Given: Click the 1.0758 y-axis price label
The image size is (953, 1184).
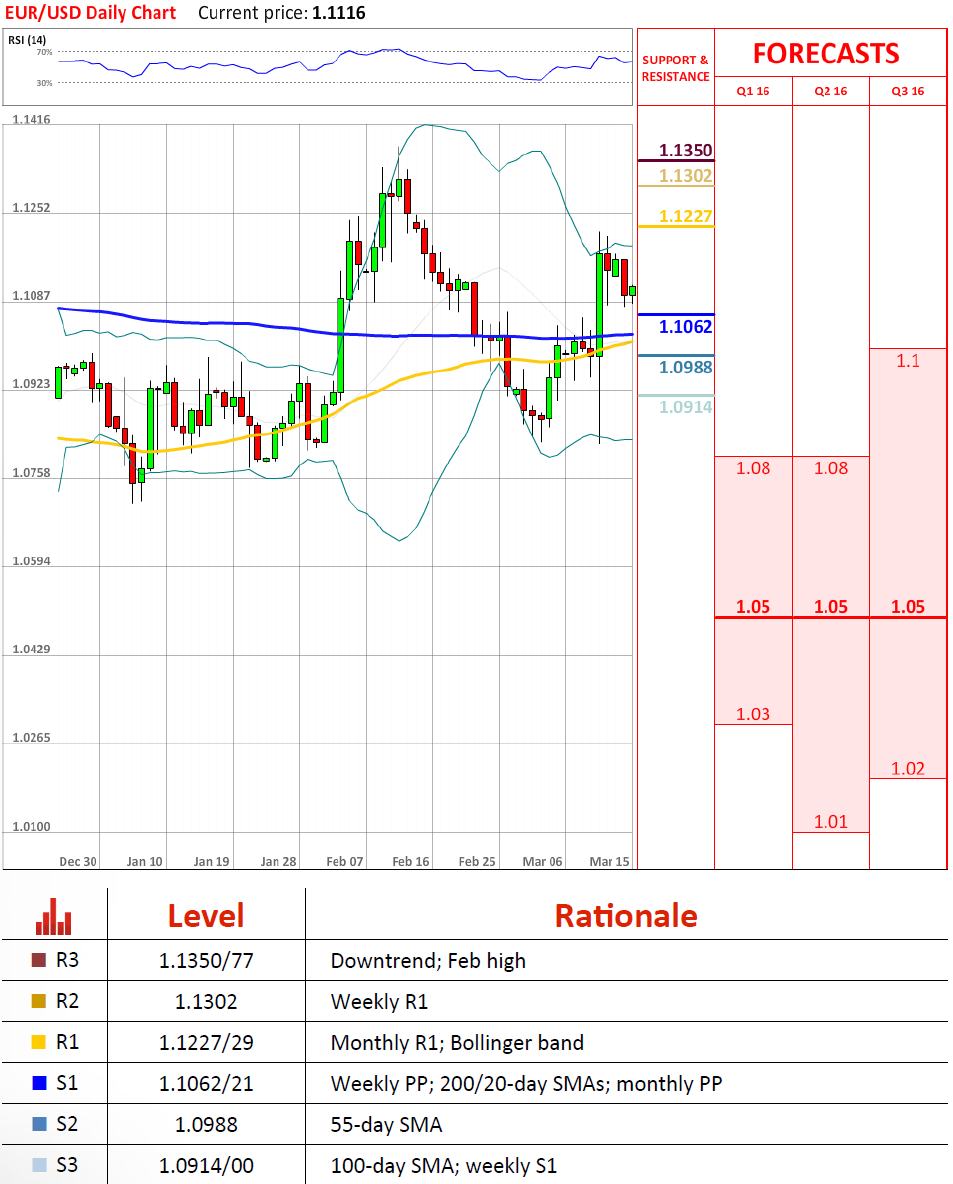Looking at the screenshot, I should click(x=31, y=473).
